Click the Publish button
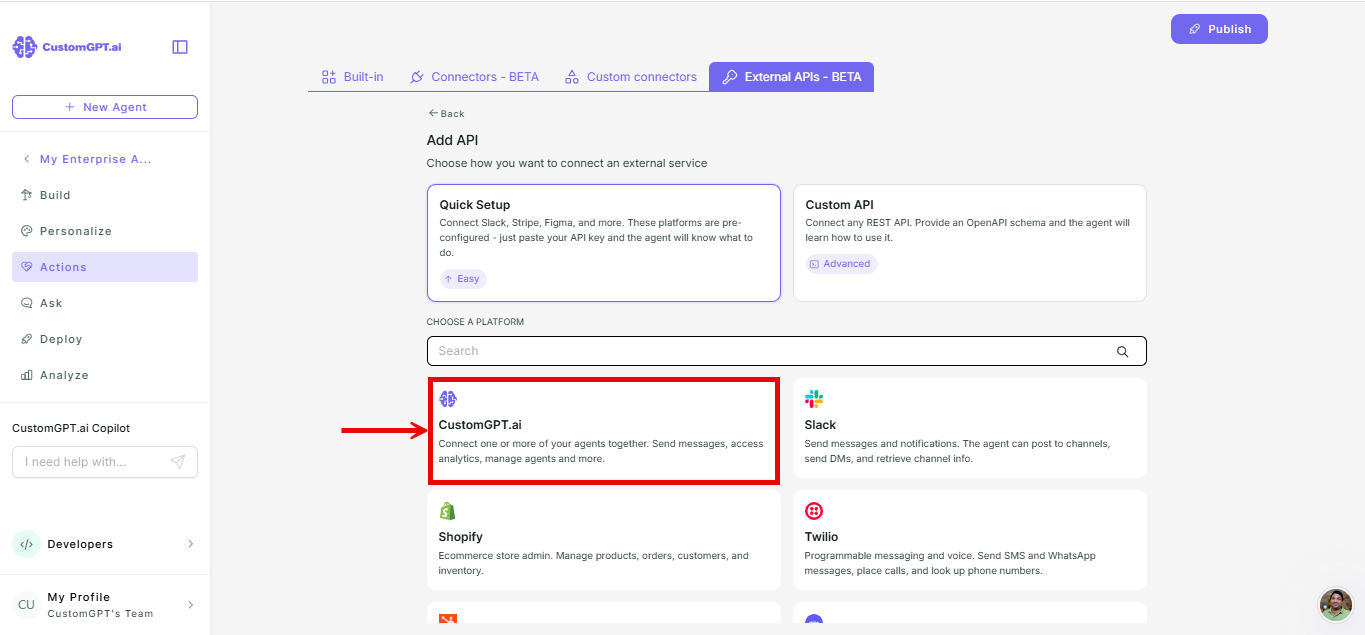 click(1219, 29)
